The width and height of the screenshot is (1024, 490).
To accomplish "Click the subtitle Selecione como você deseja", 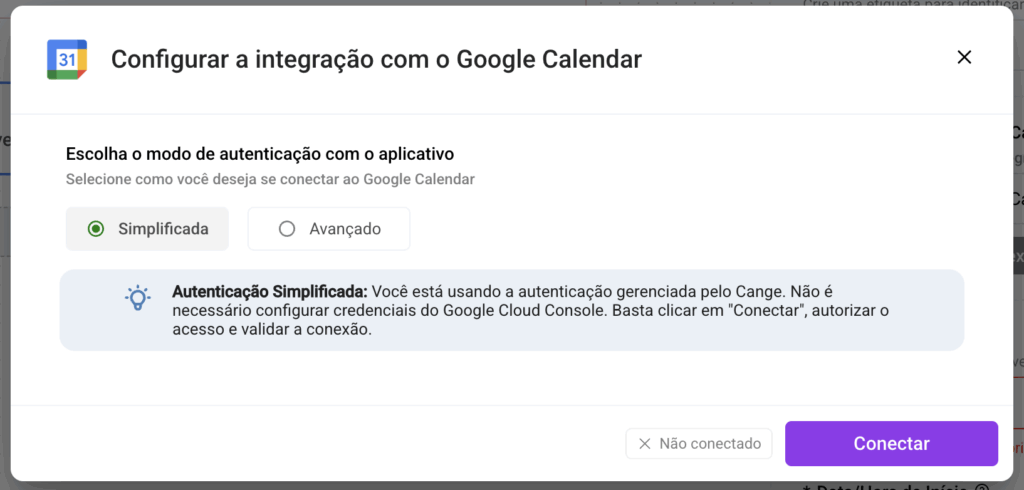I will pyautogui.click(x=270, y=180).
